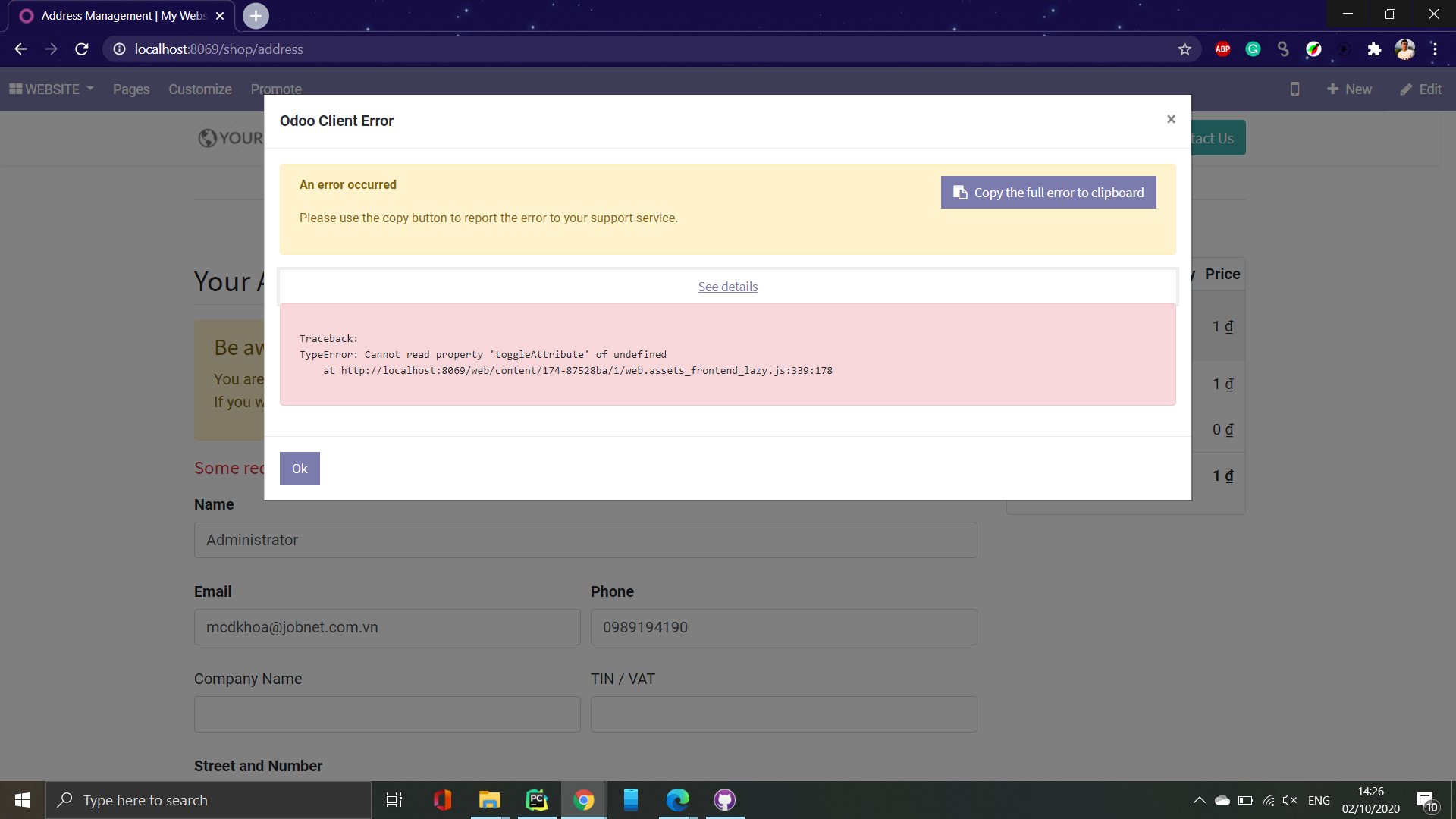Open Task View on the taskbar
Image resolution: width=1456 pixels, height=819 pixels.
pyautogui.click(x=394, y=800)
